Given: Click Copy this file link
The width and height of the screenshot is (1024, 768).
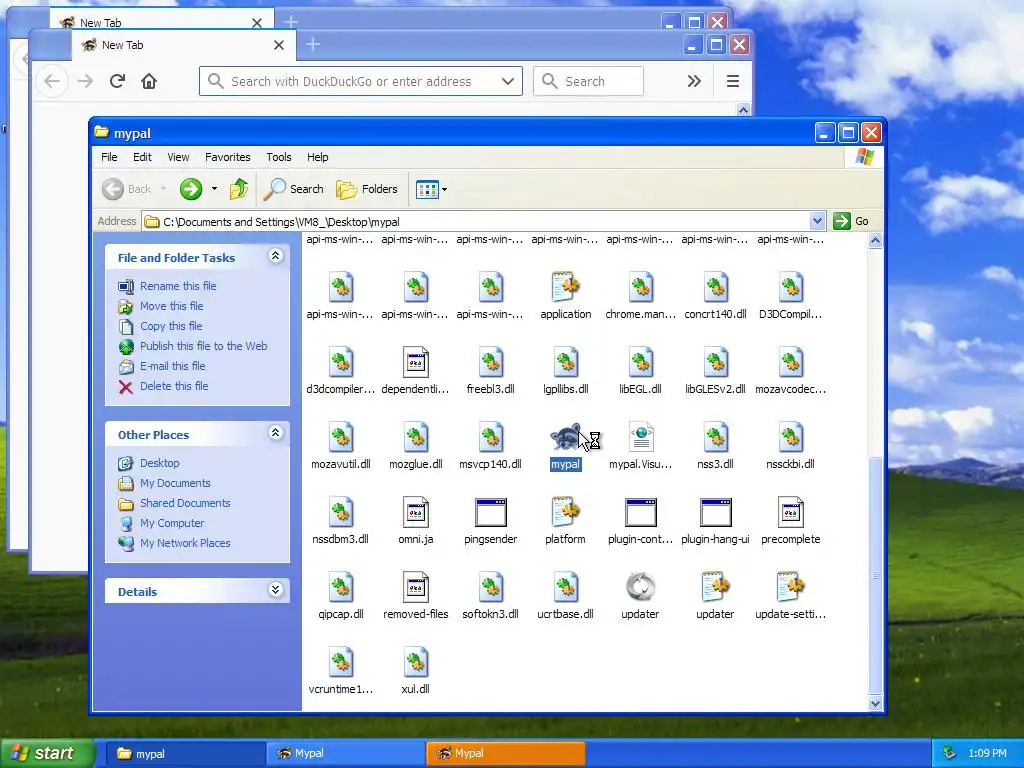Looking at the screenshot, I should click(x=171, y=326).
